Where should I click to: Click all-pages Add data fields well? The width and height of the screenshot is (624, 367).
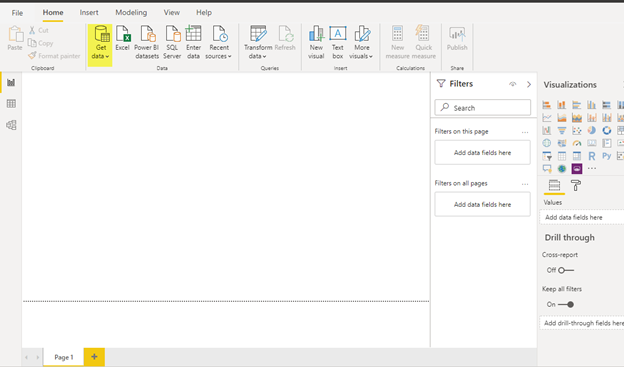point(483,204)
